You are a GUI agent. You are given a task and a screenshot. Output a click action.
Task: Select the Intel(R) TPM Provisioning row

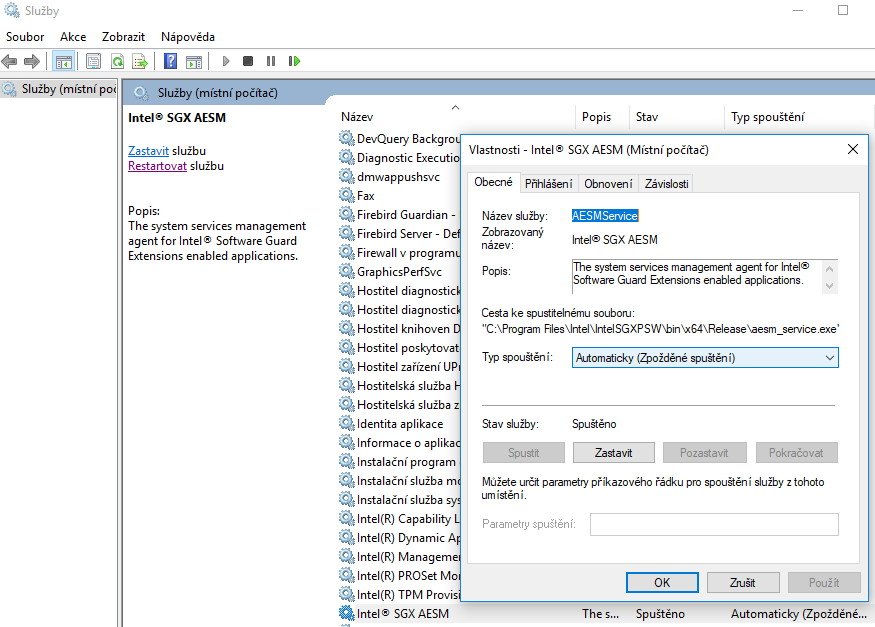click(400, 595)
